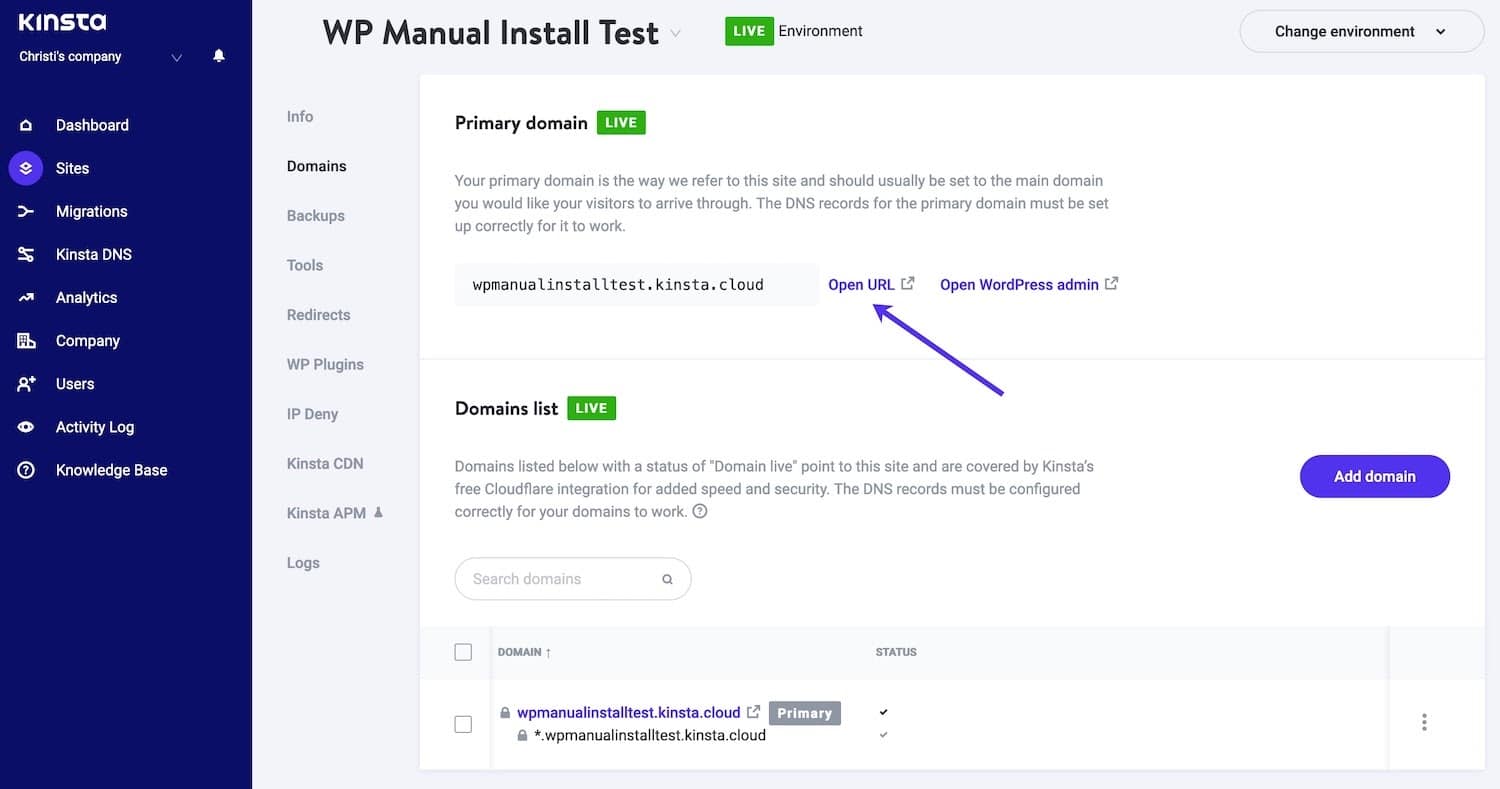Open the Logs tab

(x=303, y=562)
